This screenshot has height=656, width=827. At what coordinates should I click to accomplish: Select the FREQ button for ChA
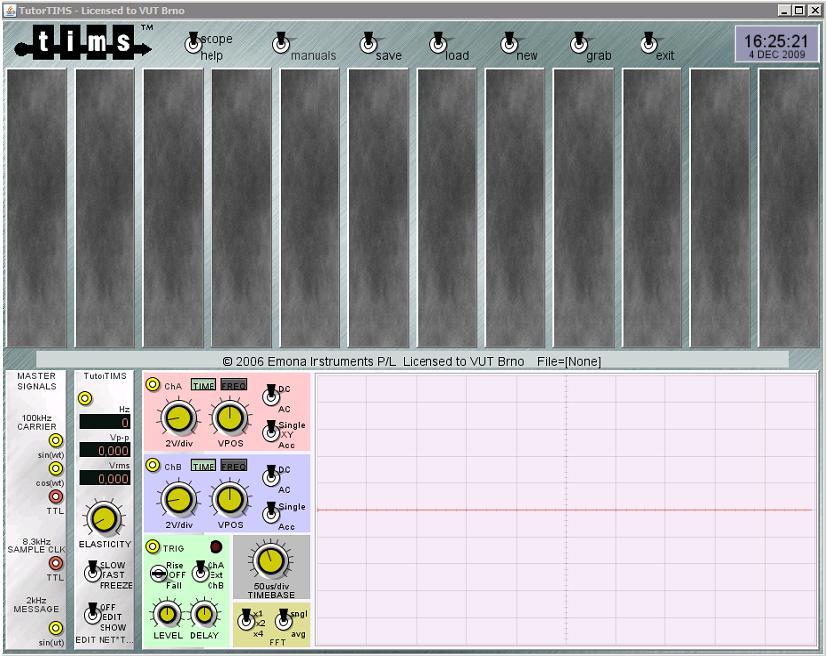click(234, 385)
